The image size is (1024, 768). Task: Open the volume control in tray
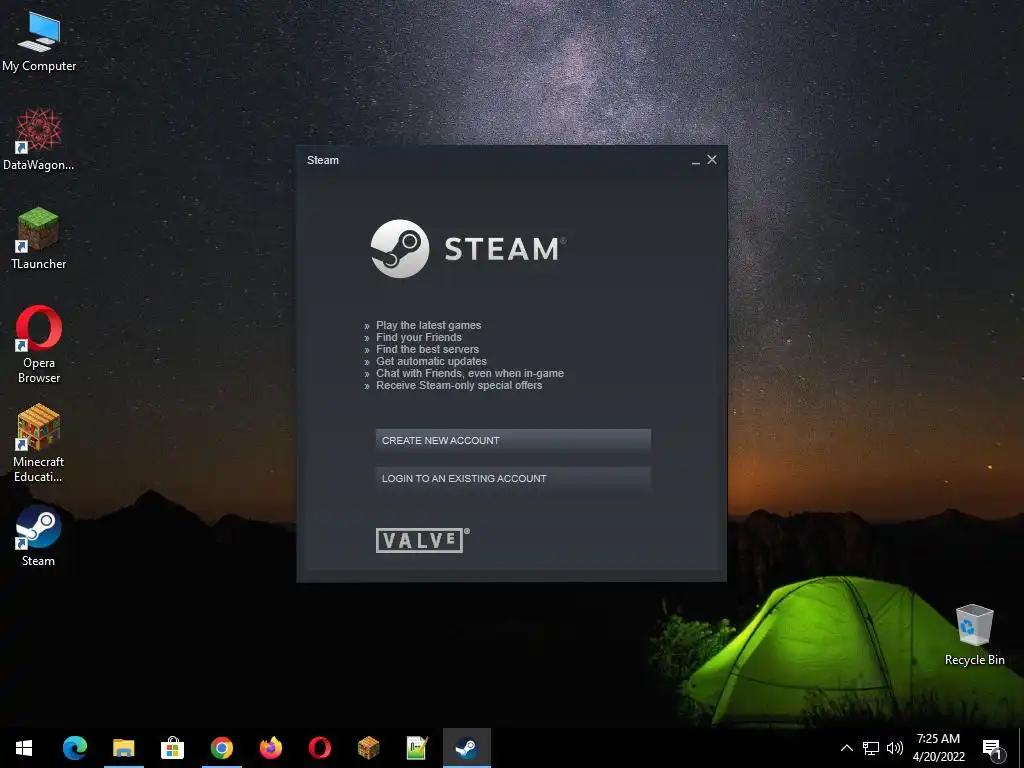tap(895, 748)
